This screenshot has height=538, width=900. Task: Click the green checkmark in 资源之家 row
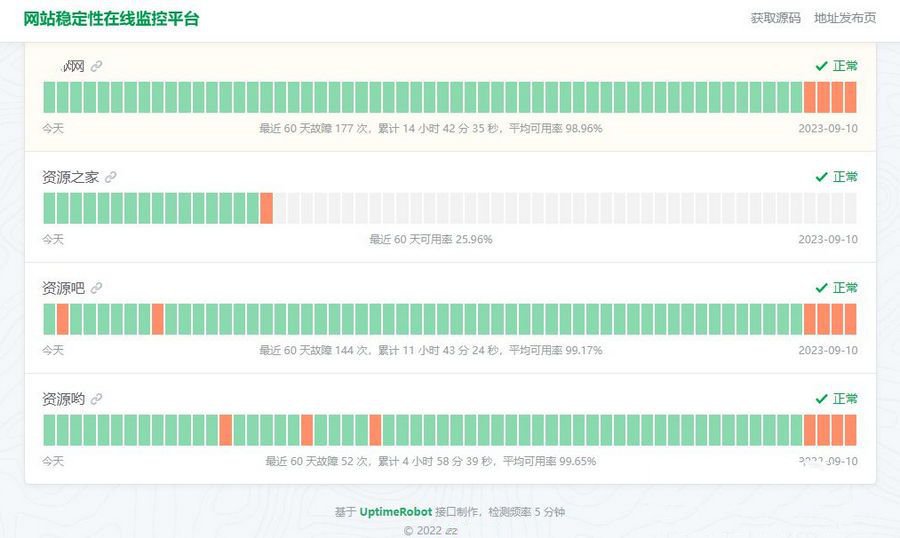821,177
